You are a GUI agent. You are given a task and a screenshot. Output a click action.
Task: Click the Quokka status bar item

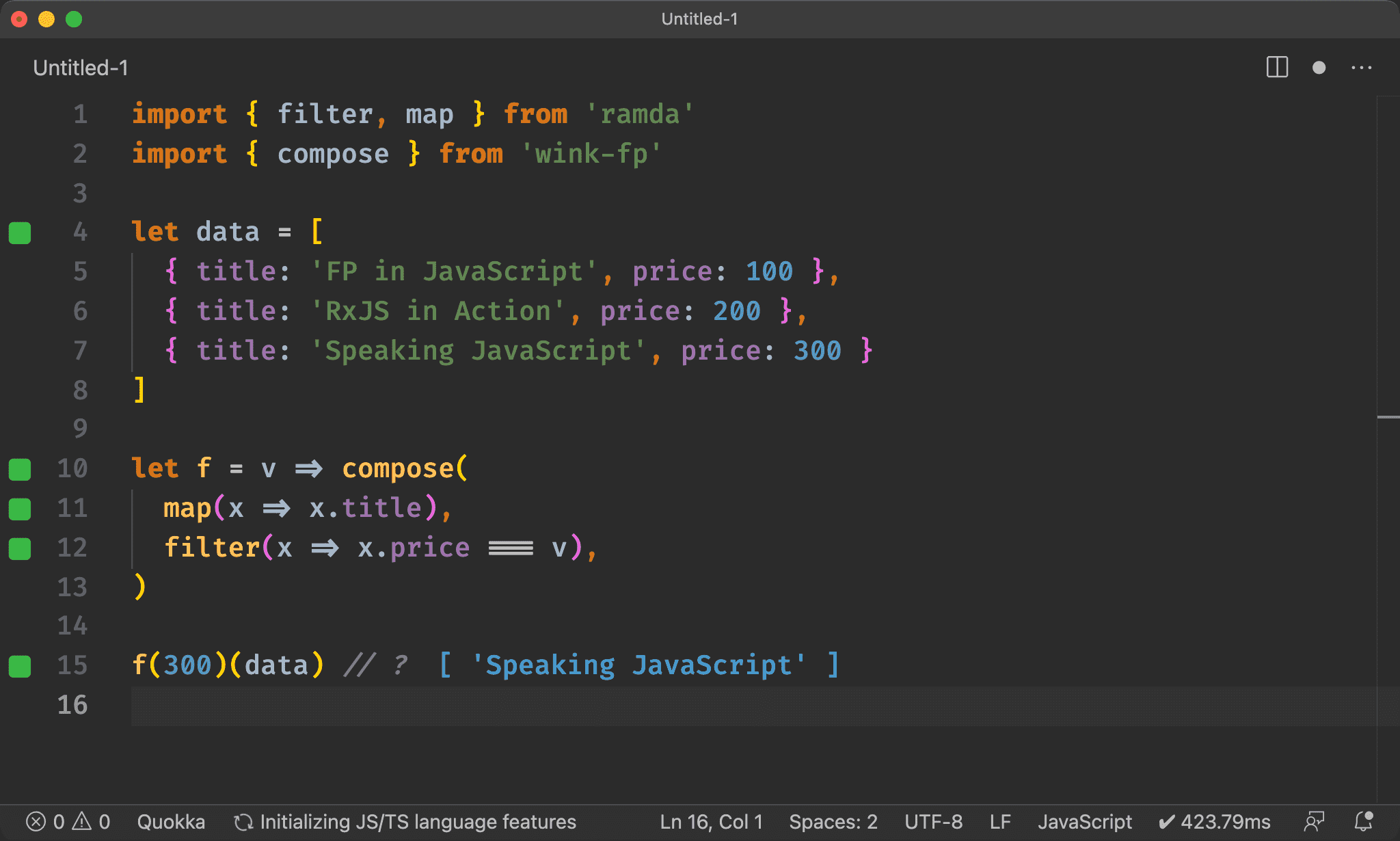171,822
